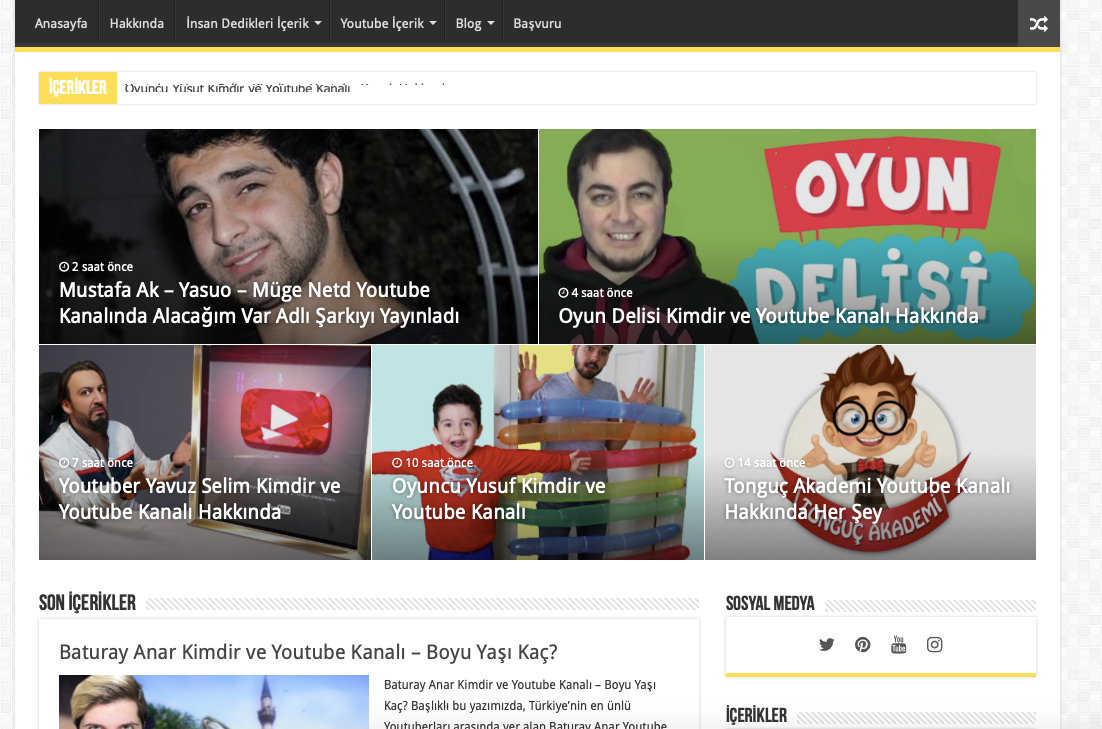Open Youtuber Yavuz Selim Kimdir article headline

pyautogui.click(x=200, y=499)
